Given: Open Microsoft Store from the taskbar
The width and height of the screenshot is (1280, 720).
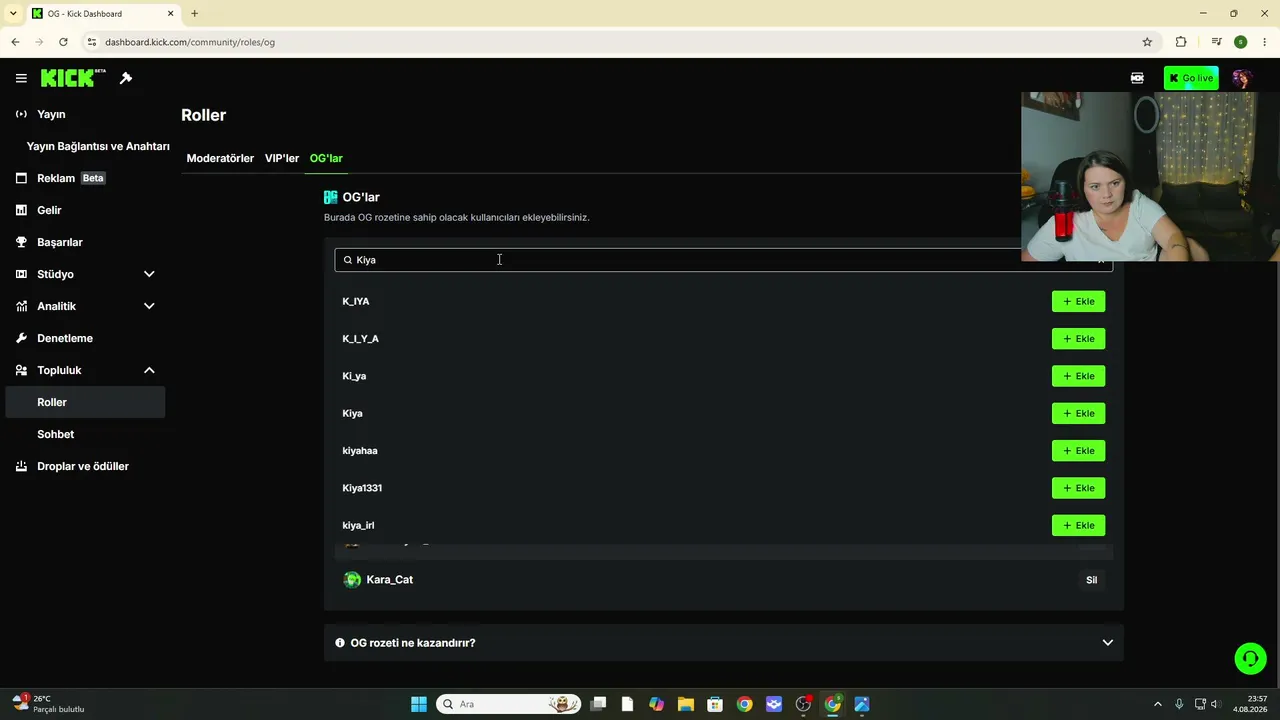Looking at the screenshot, I should [x=714, y=704].
